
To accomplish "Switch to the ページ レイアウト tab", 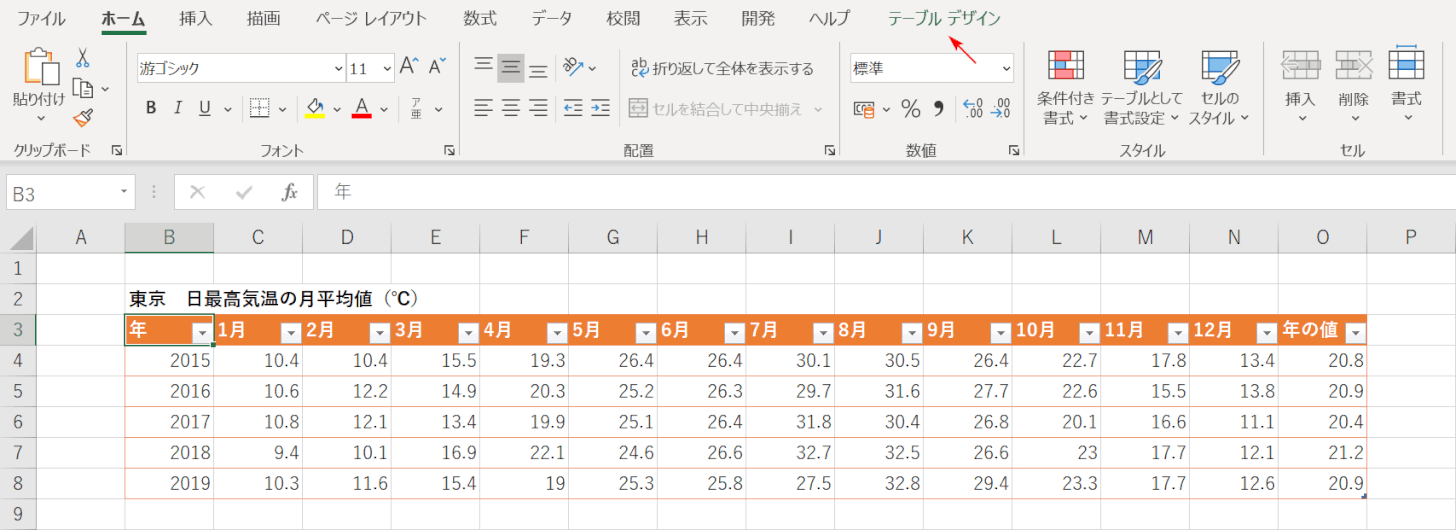I will click(370, 18).
